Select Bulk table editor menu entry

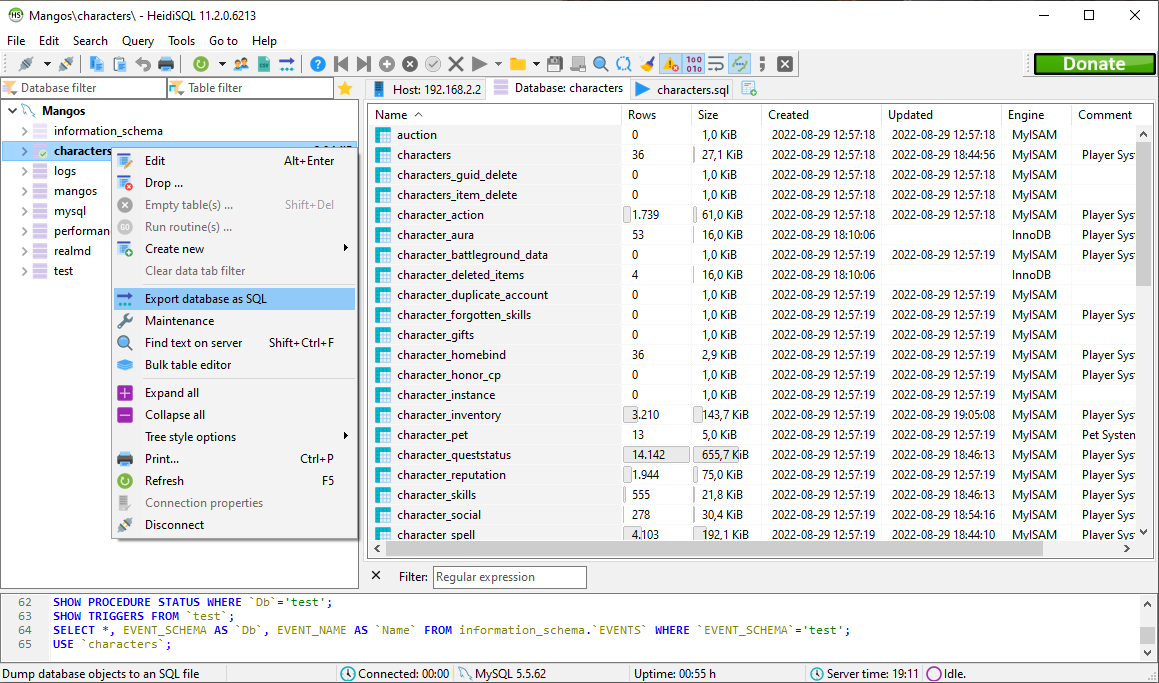[234, 365]
